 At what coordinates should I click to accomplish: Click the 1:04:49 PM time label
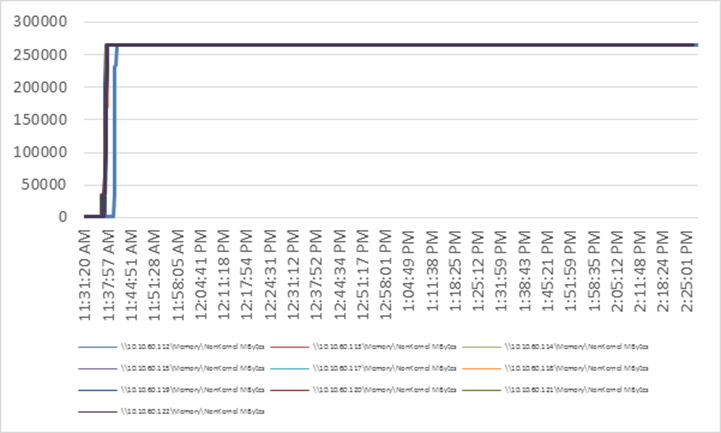point(409,271)
